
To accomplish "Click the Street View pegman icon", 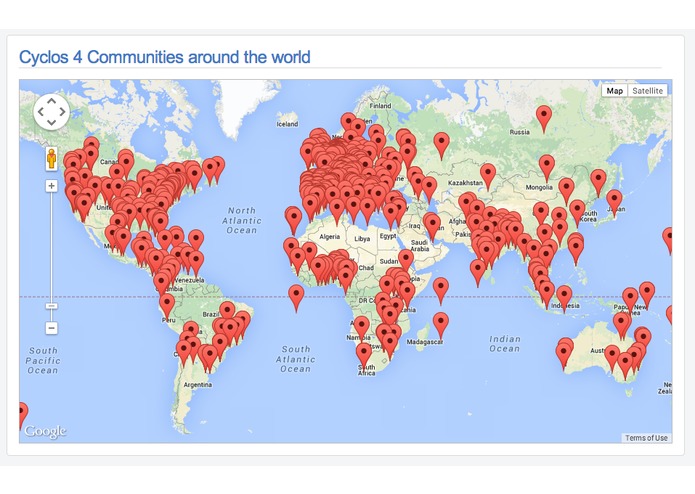I will 51,158.
